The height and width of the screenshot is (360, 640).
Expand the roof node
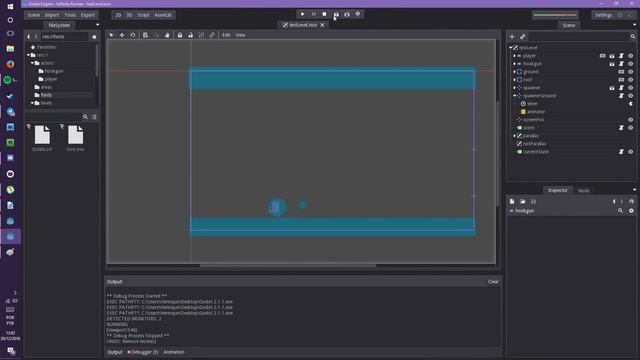click(515, 80)
